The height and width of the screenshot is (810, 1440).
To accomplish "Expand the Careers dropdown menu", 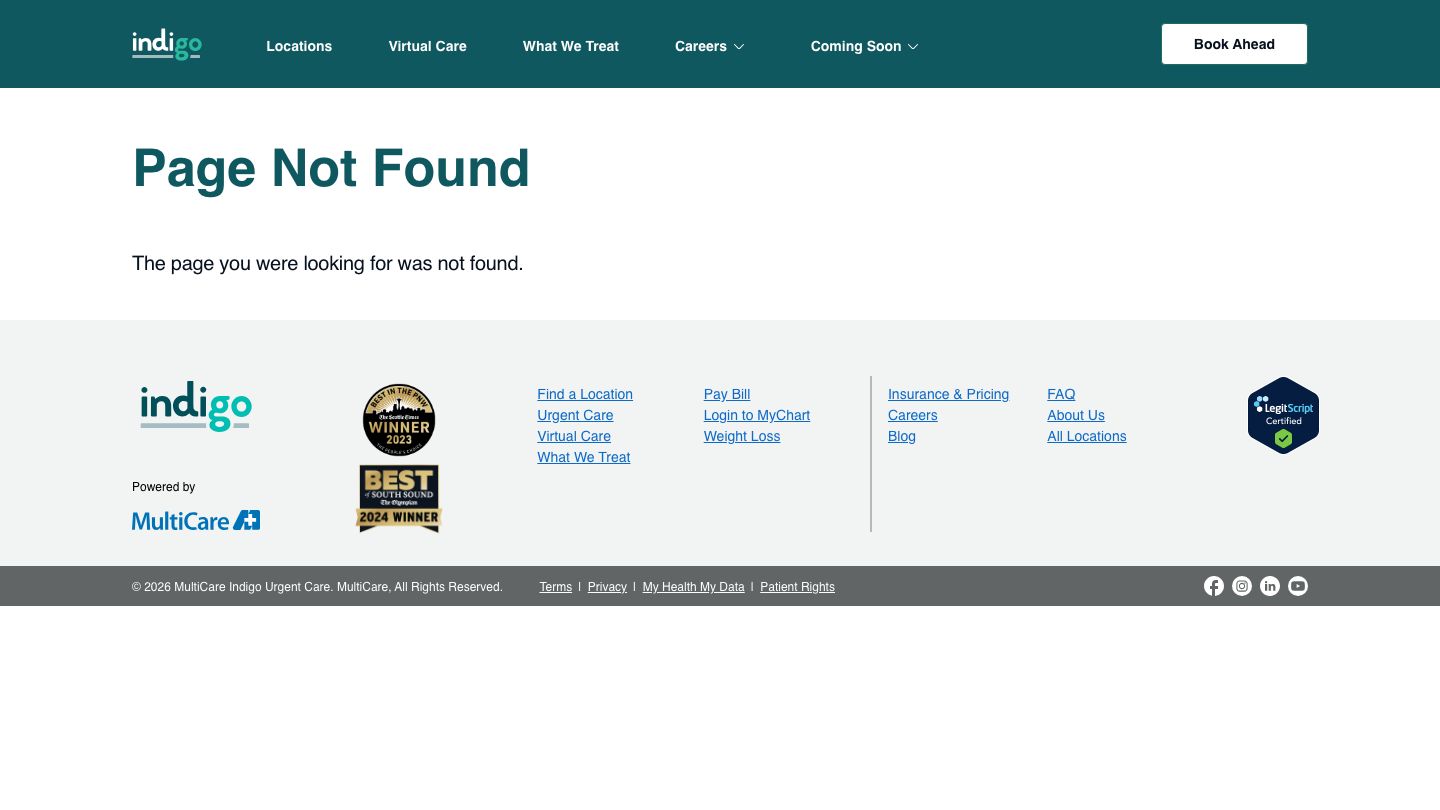I will [x=710, y=46].
